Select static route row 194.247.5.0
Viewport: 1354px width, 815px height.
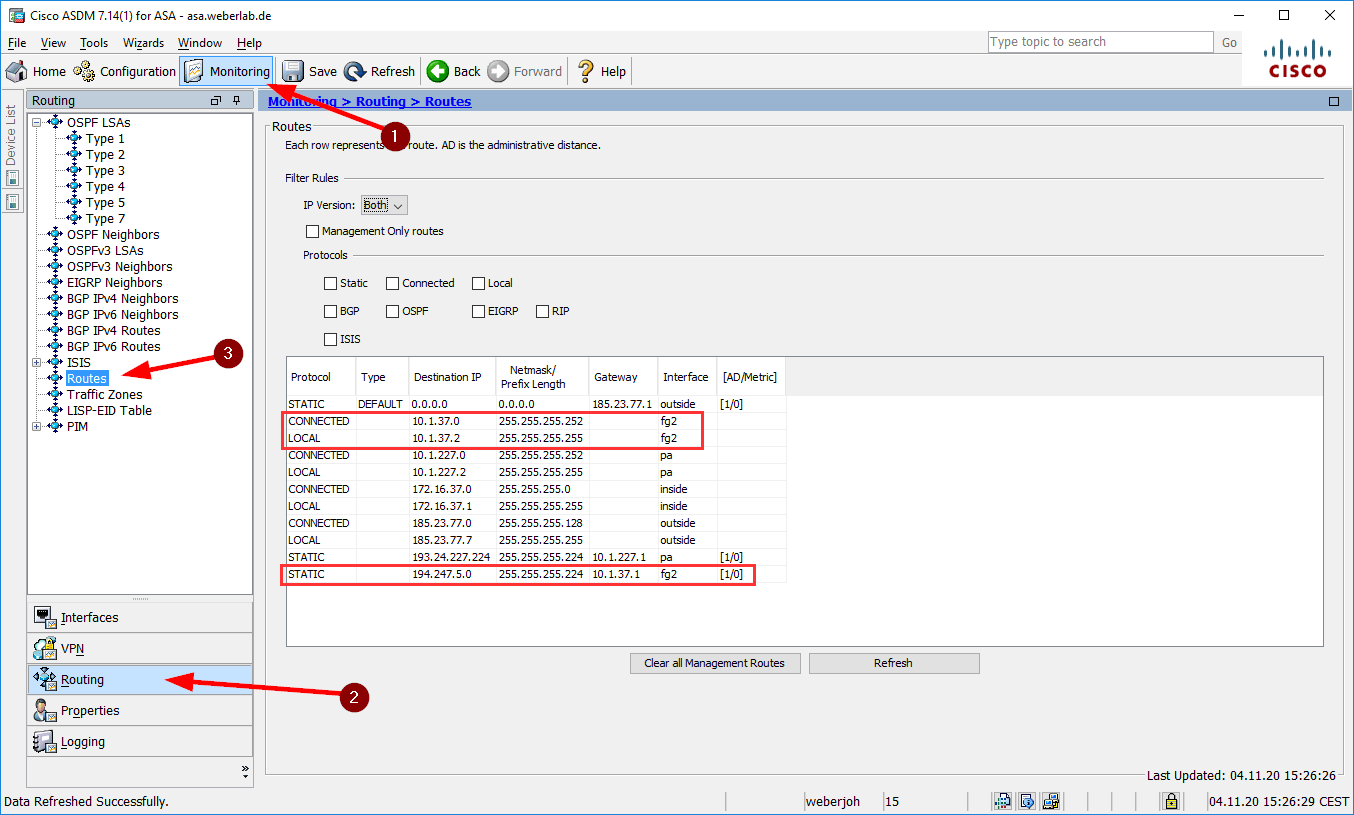pyautogui.click(x=536, y=574)
